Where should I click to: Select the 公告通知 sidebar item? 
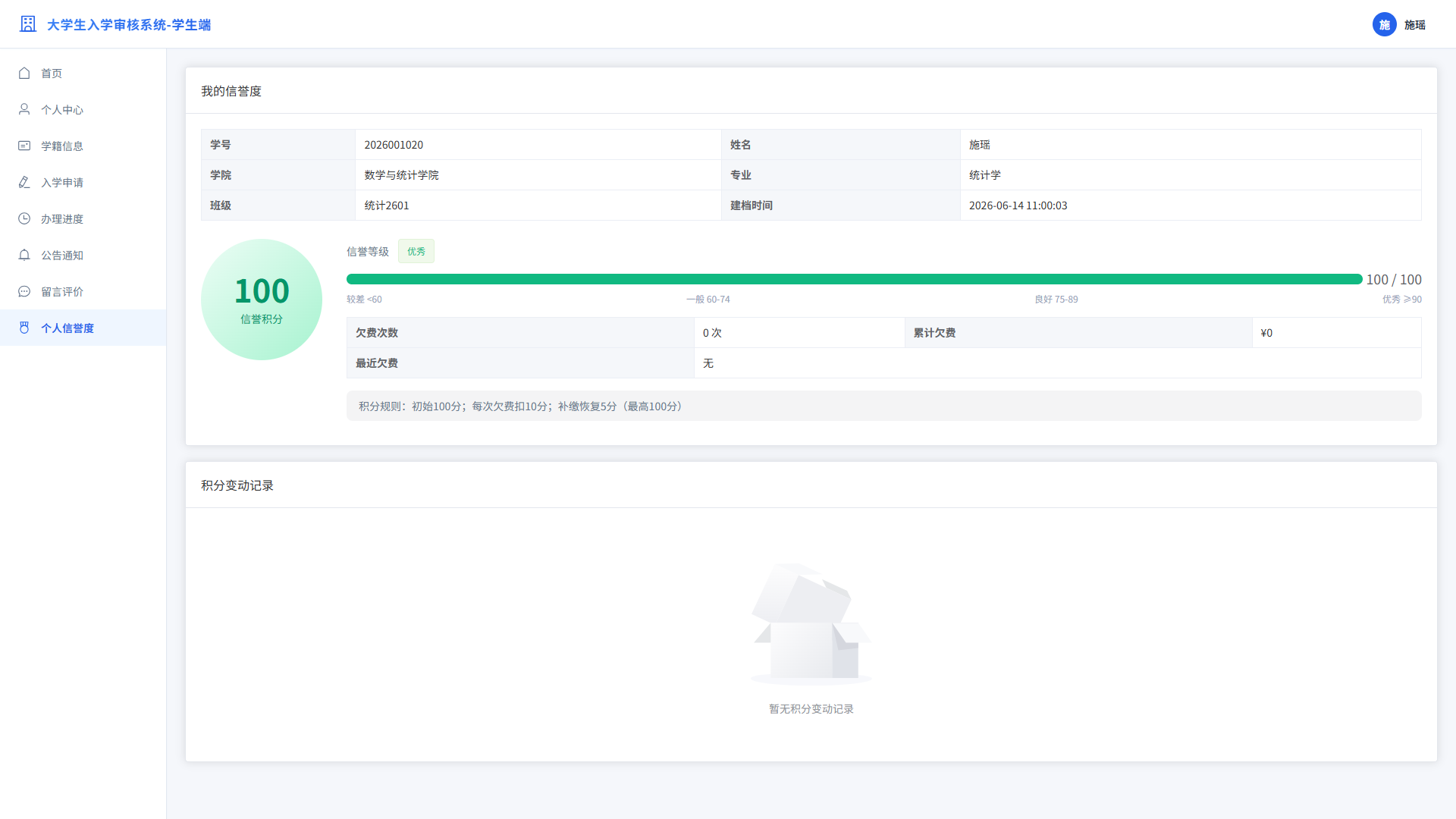tap(83, 255)
